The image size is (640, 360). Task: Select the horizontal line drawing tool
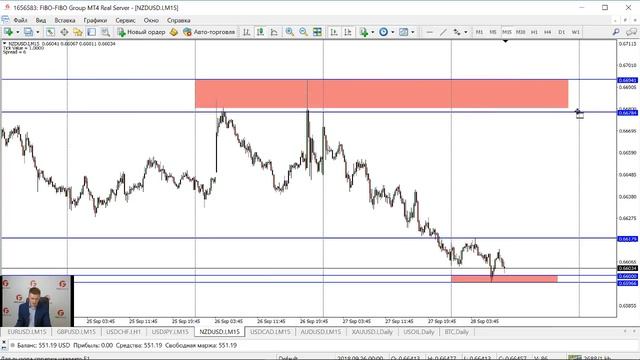point(429,32)
